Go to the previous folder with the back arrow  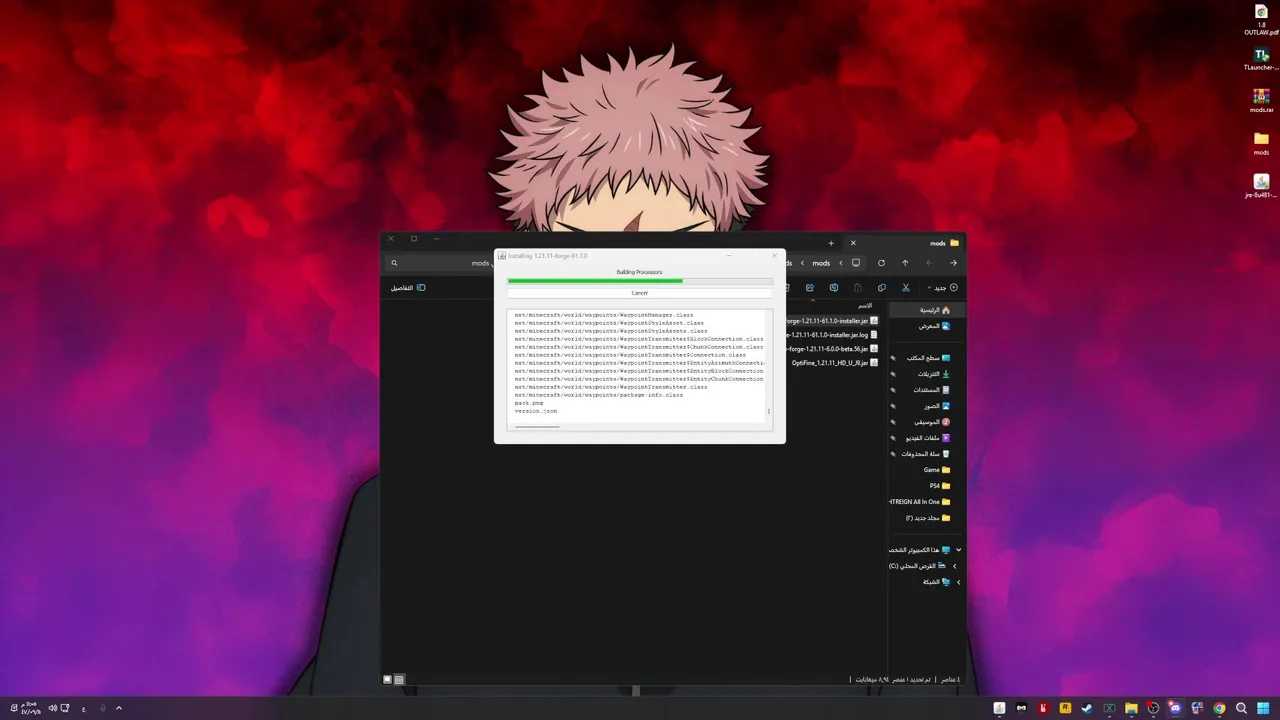coord(953,263)
